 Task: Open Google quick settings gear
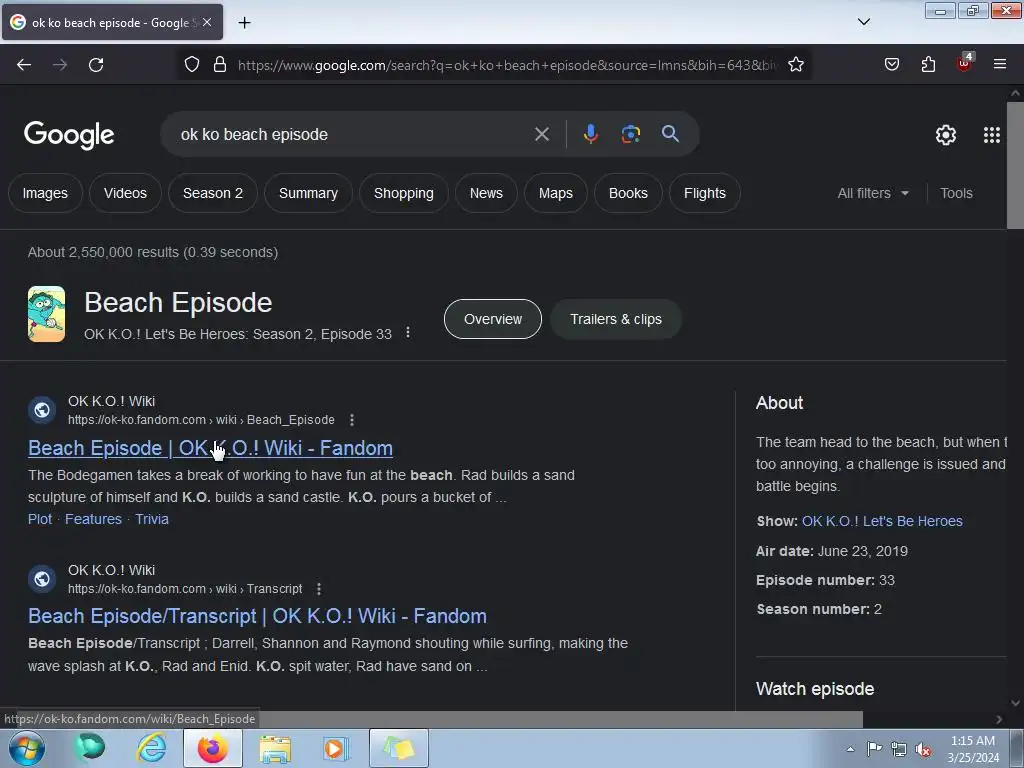[945, 135]
